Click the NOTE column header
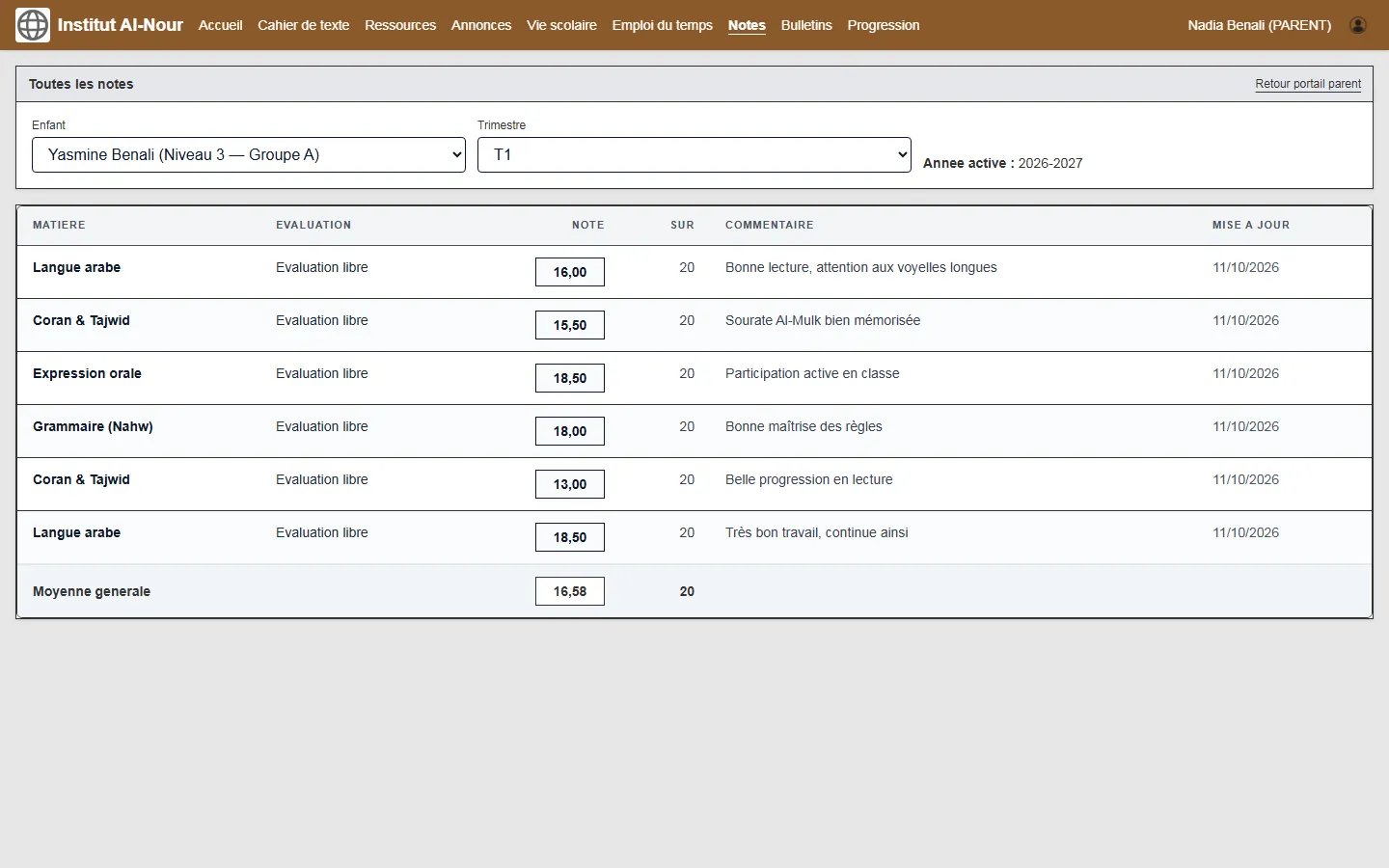The width and height of the screenshot is (1389, 868). [588, 225]
